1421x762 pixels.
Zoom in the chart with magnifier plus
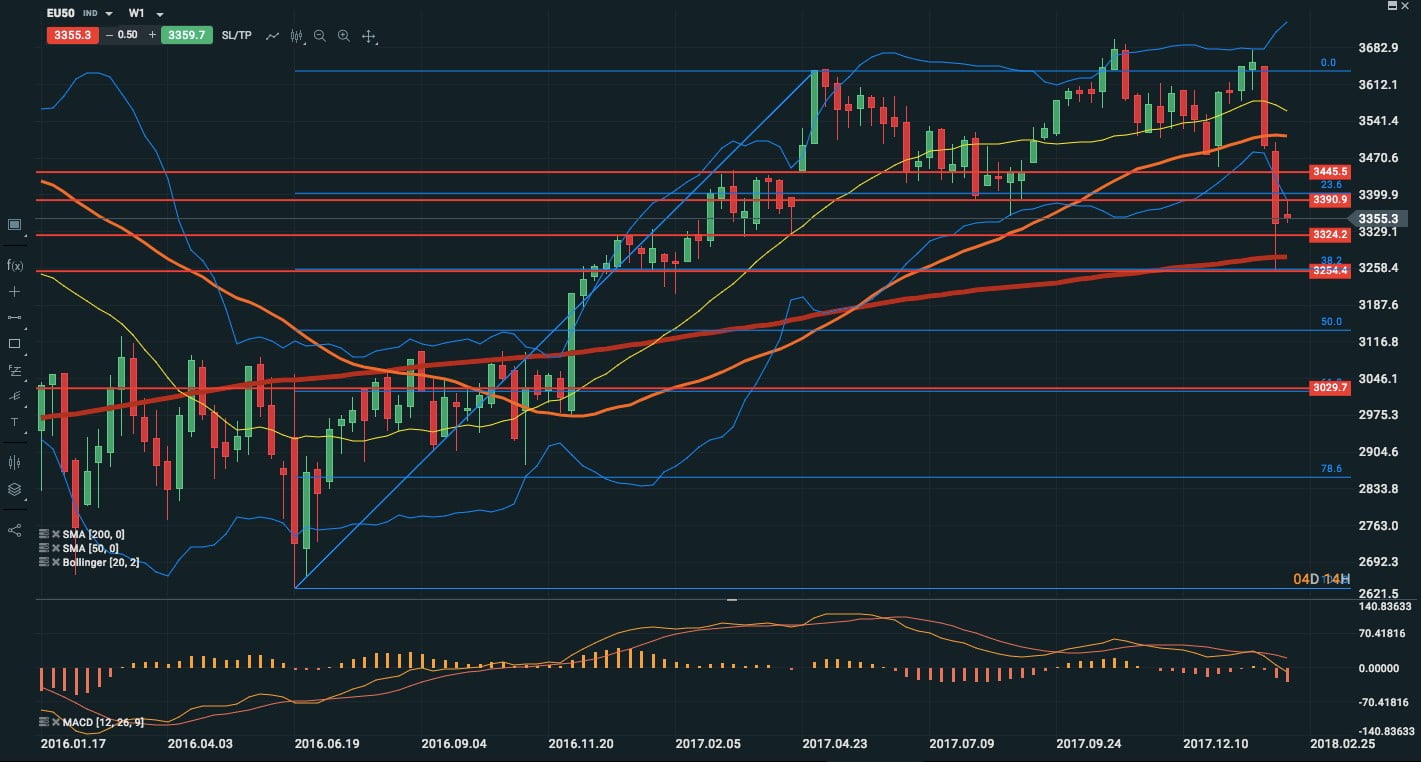click(344, 36)
